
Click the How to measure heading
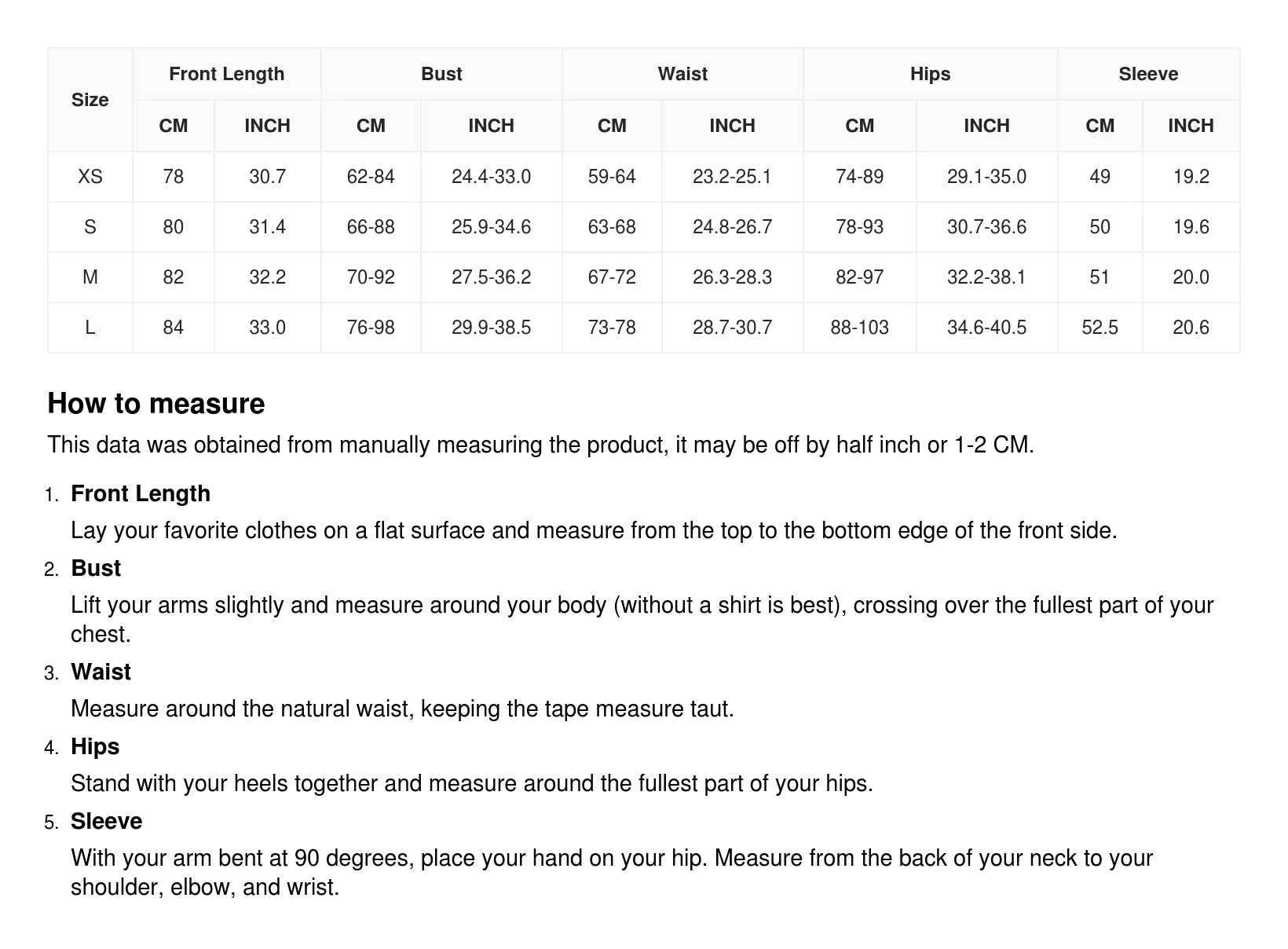(x=156, y=404)
